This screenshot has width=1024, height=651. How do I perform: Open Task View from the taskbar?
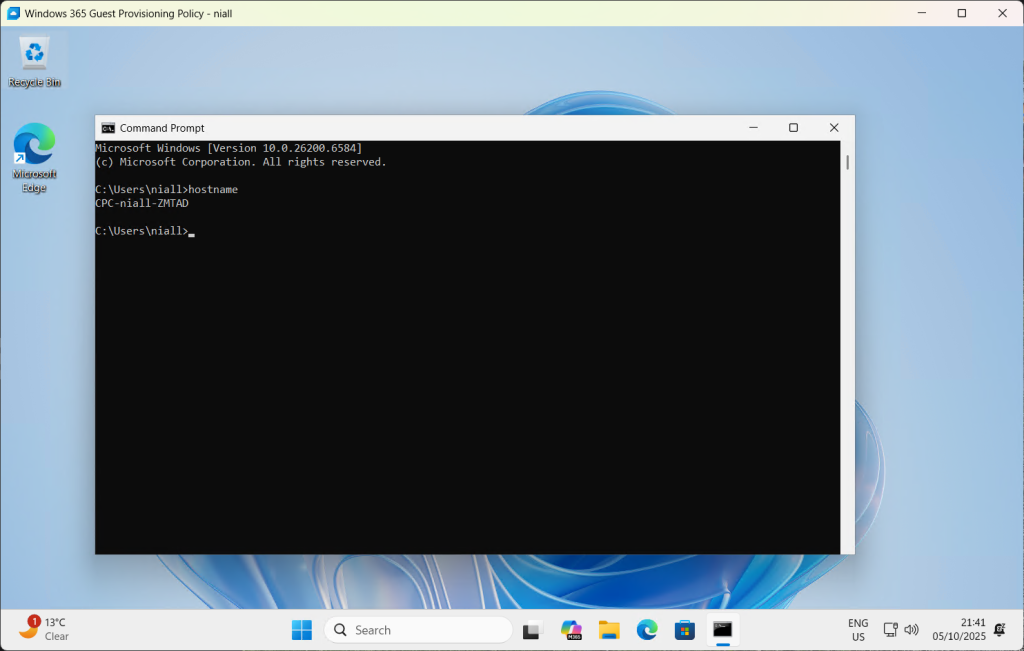(532, 630)
